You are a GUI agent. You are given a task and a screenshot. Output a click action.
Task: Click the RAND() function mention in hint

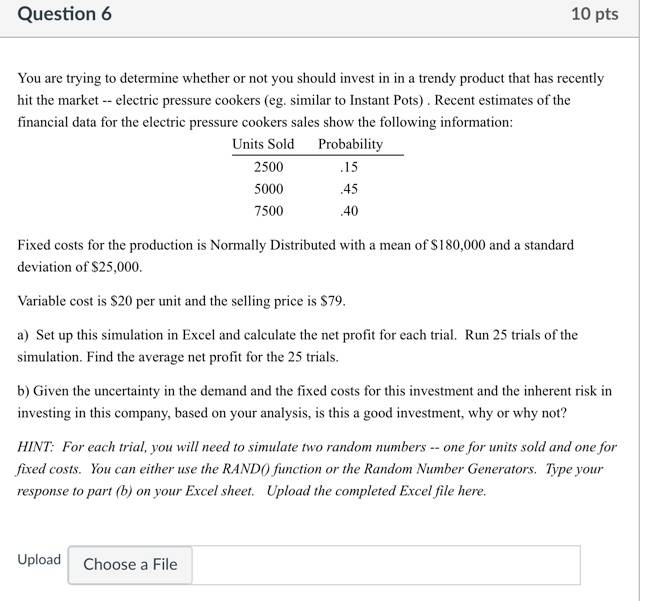coord(242,469)
